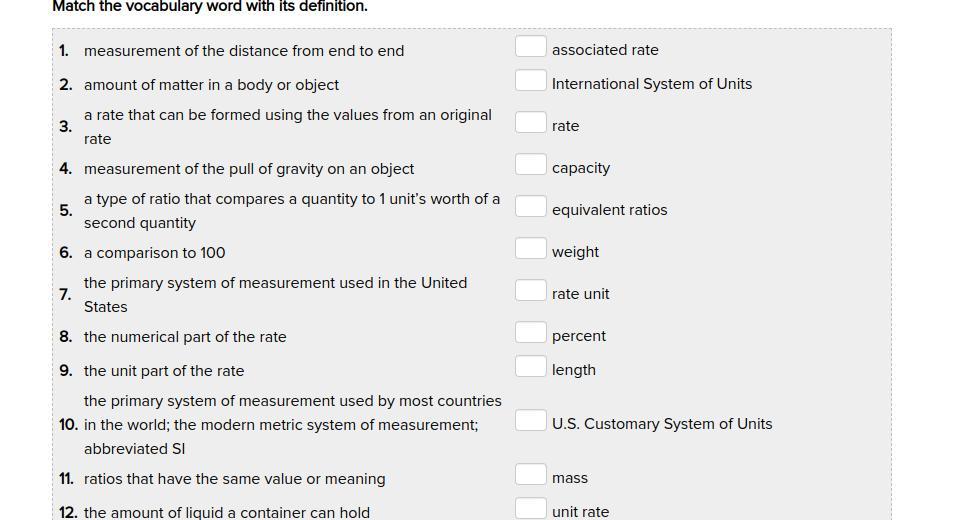Click the answer box for the term 'rate'
Screen dimensions: 958x520
pyautogui.click(x=530, y=123)
